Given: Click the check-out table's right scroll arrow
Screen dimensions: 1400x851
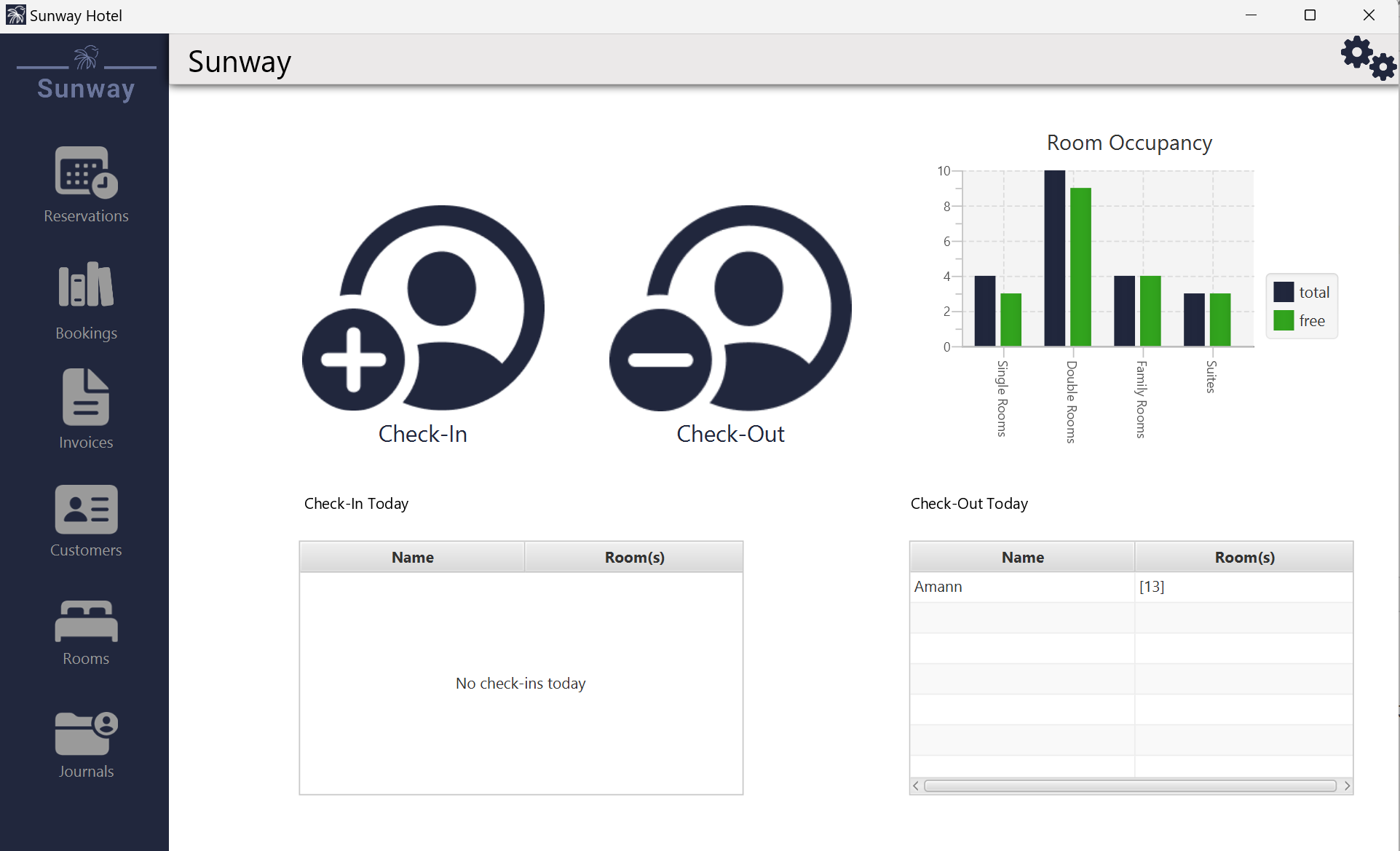Looking at the screenshot, I should 1347,785.
